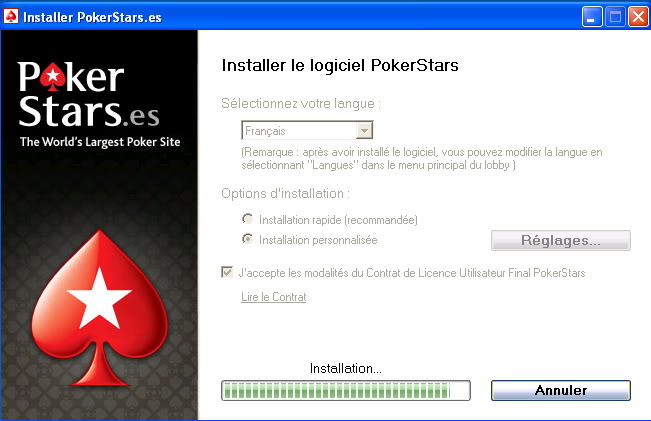The image size is (651, 421).
Task: Open the Réglages... settings button
Action: [x=560, y=240]
